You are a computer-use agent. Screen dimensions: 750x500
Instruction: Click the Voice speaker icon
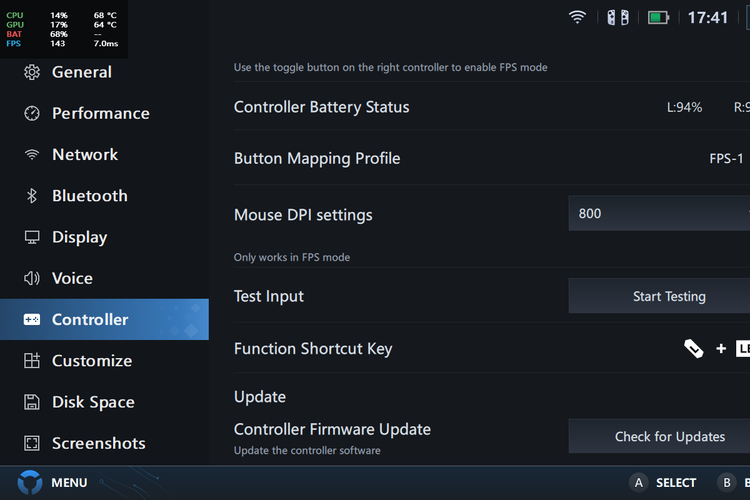tap(32, 279)
